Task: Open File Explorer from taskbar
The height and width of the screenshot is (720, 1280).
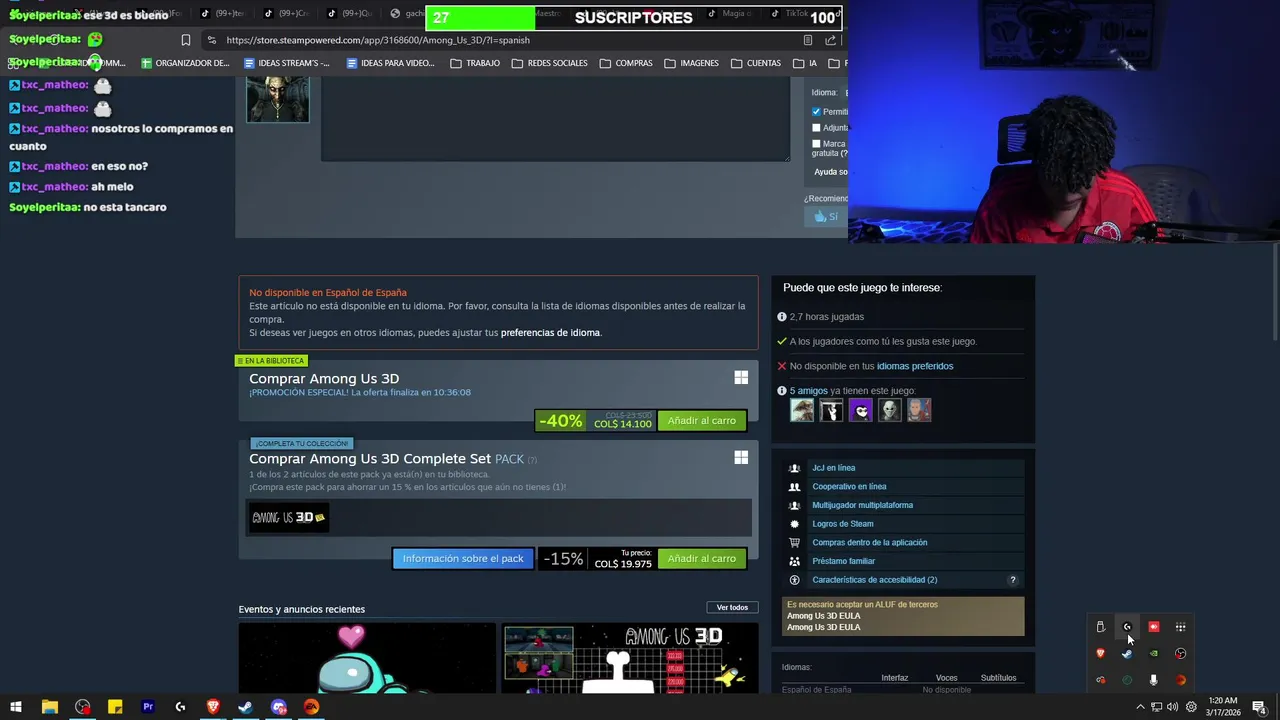Action: (49, 707)
